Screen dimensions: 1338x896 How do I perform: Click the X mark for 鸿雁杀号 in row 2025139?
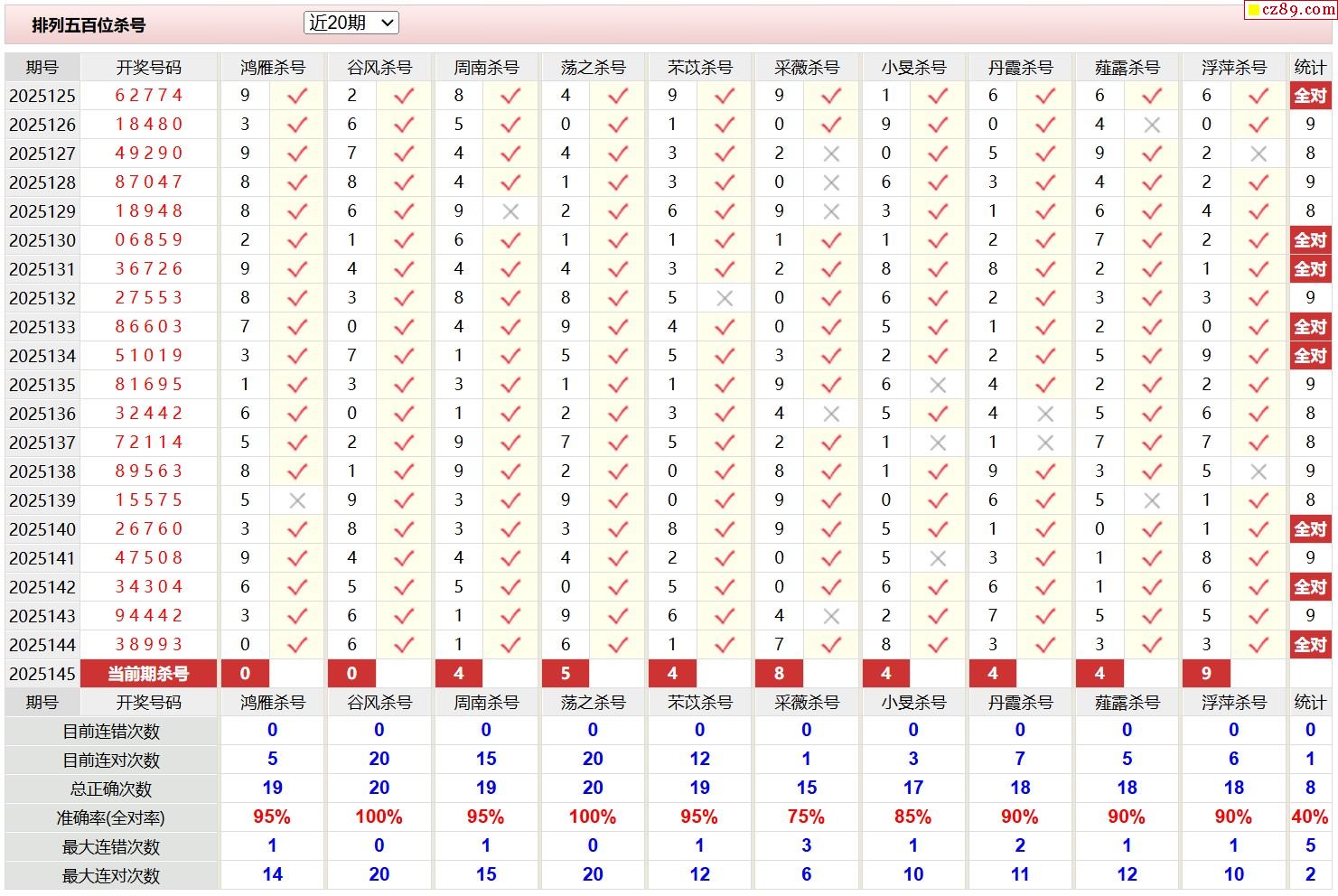coord(297,500)
